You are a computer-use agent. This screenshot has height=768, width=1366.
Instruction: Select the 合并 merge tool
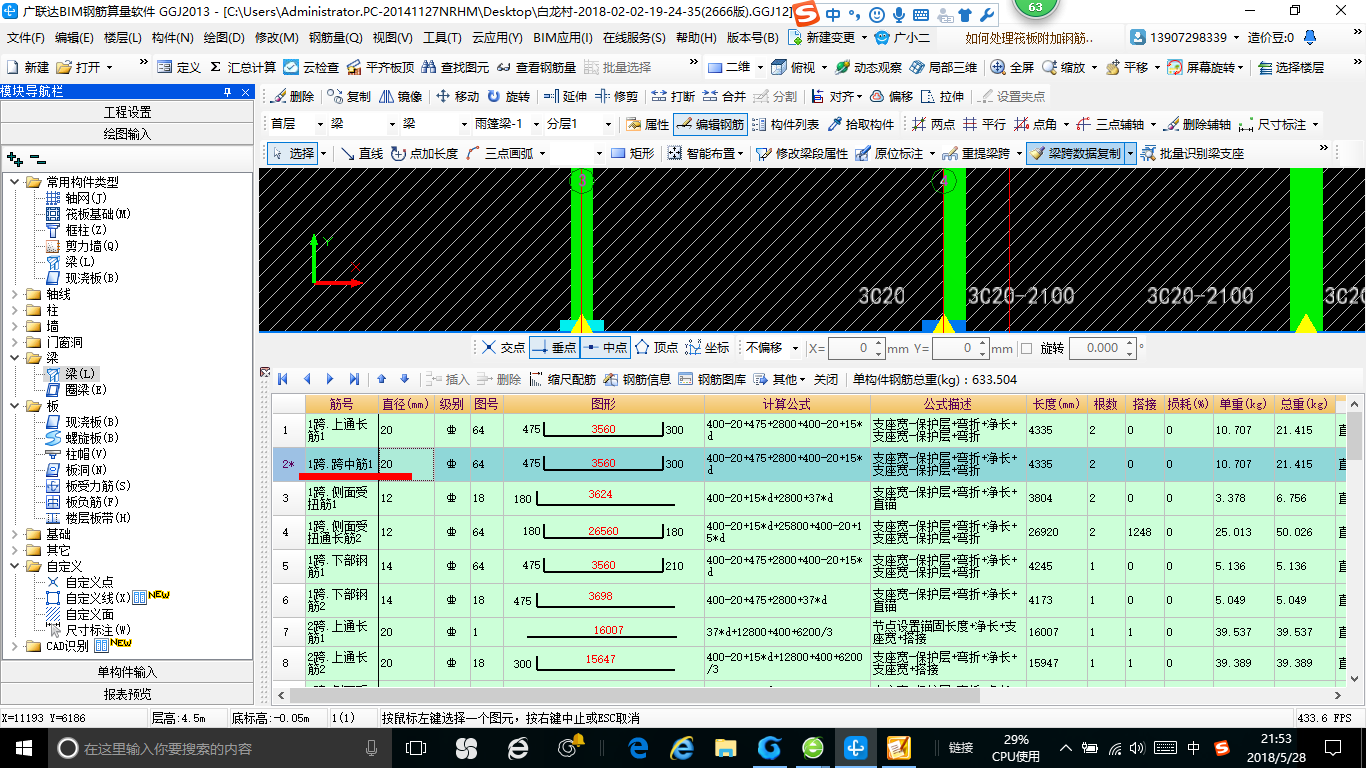click(x=724, y=97)
